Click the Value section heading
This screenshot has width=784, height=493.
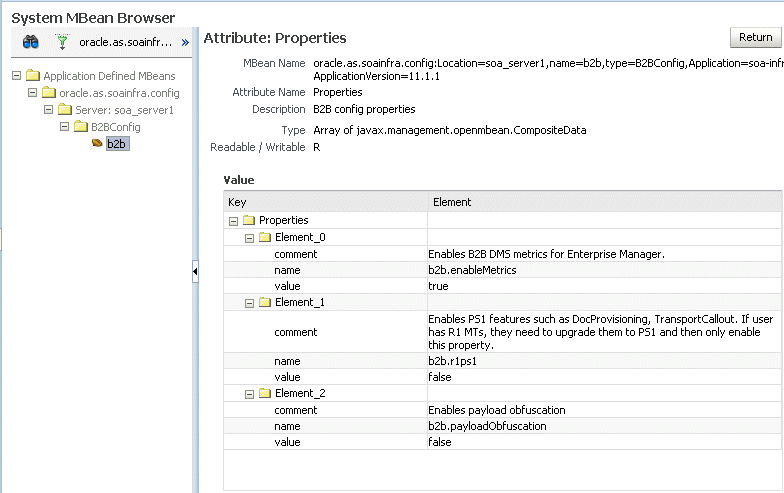click(x=239, y=180)
